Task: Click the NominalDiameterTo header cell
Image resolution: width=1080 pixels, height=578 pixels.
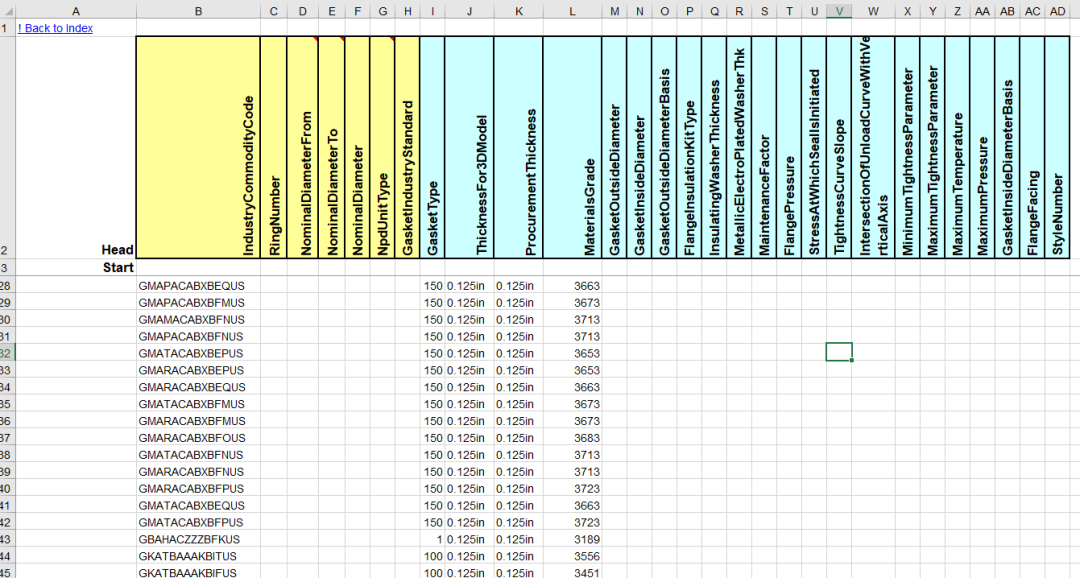Action: [x=332, y=147]
